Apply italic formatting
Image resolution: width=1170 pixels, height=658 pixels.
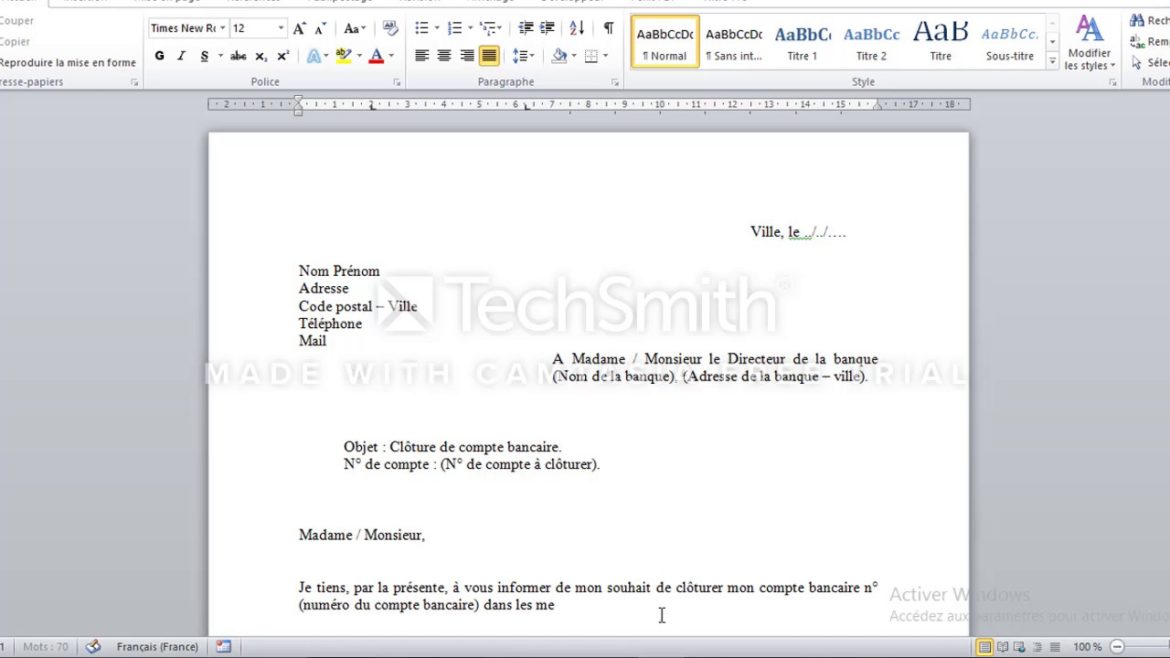click(181, 56)
